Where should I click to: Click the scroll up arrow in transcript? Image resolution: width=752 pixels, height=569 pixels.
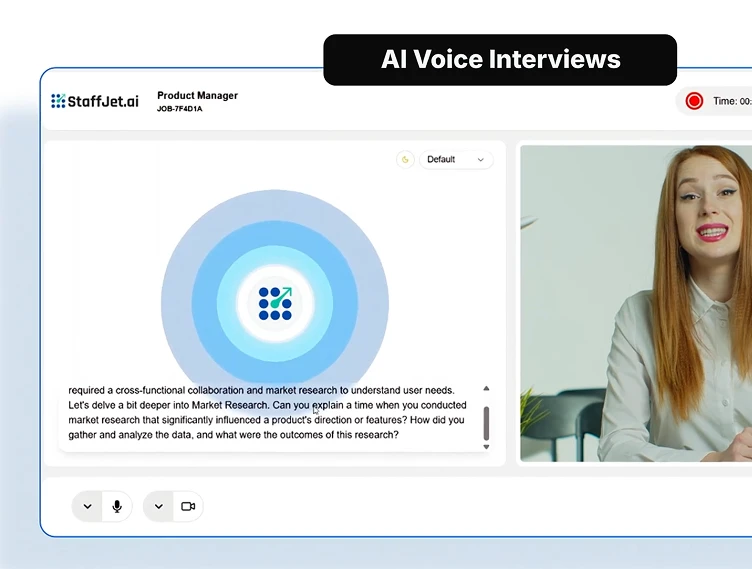coord(486,388)
